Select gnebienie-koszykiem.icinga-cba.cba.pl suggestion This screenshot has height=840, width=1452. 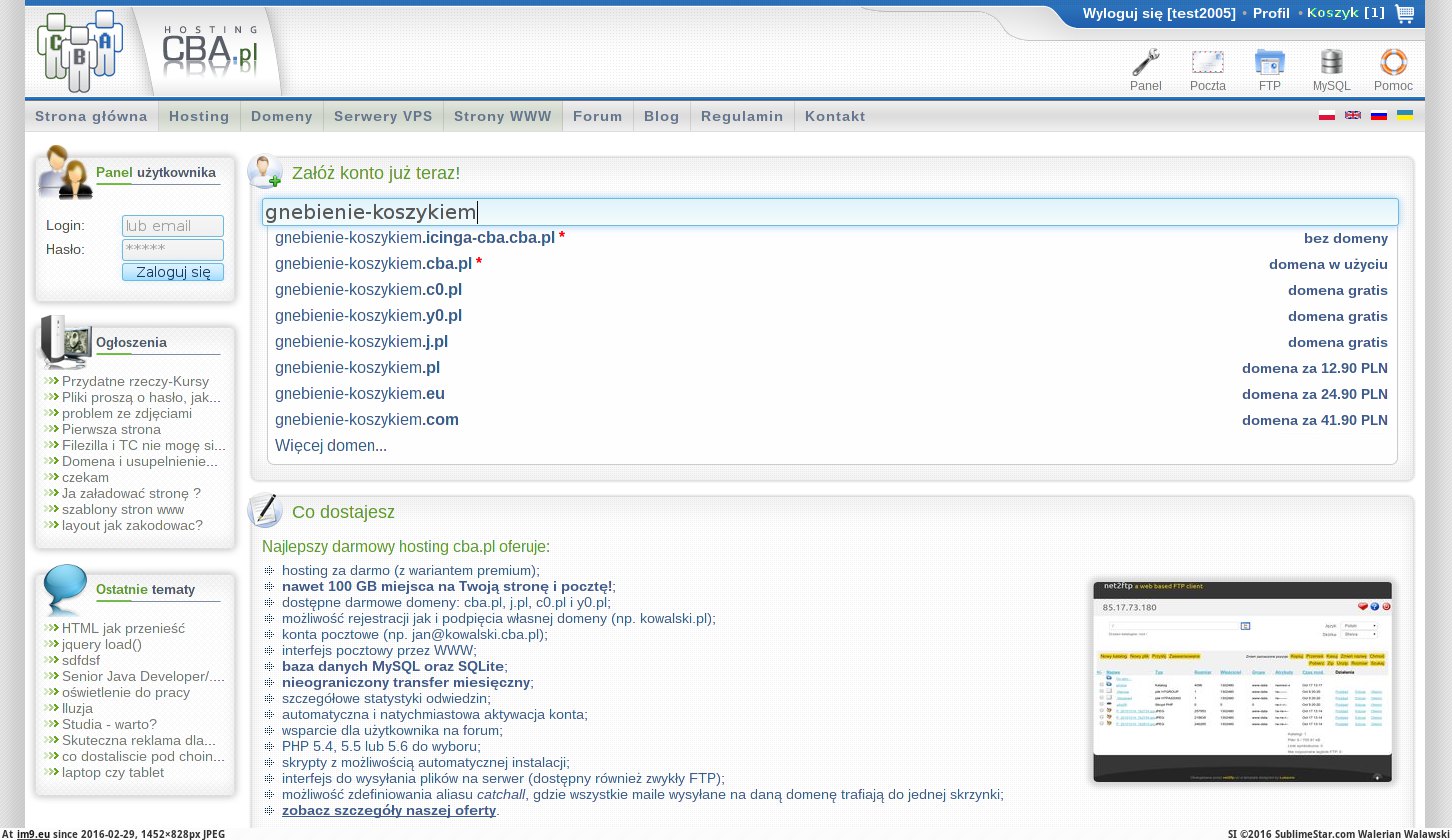pyautogui.click(x=831, y=238)
